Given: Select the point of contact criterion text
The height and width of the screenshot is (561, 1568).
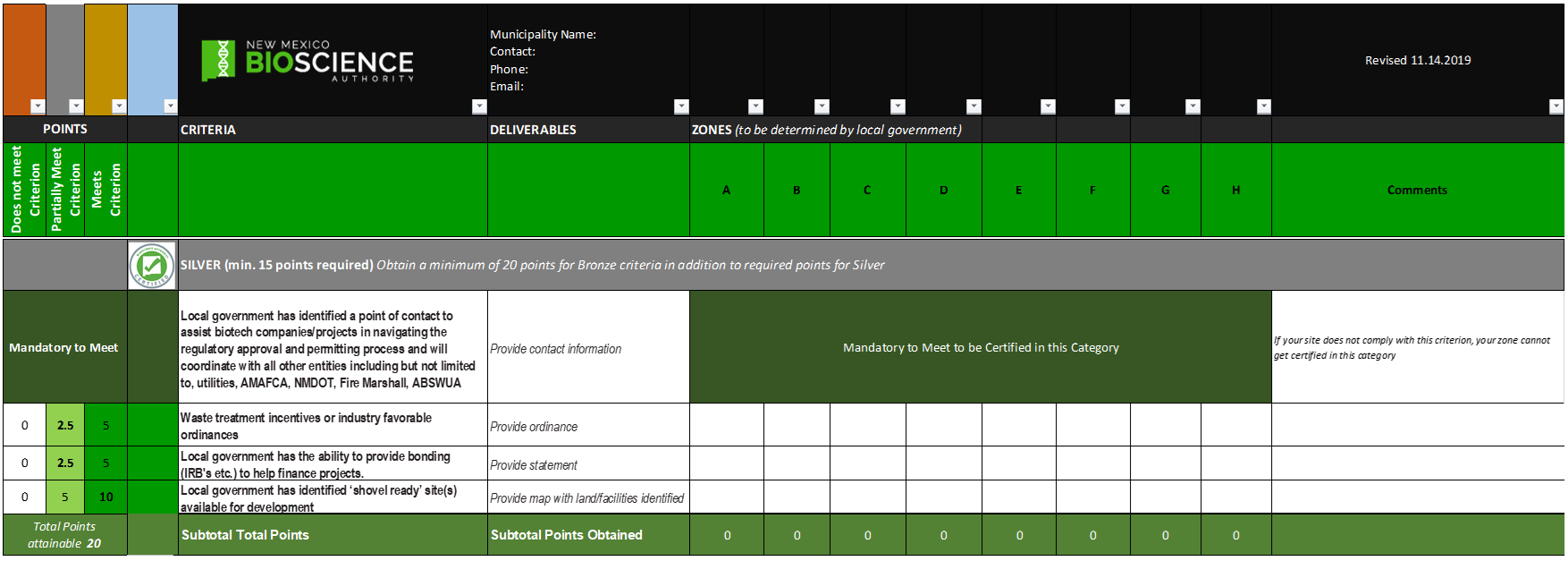Looking at the screenshot, I should 333,349.
